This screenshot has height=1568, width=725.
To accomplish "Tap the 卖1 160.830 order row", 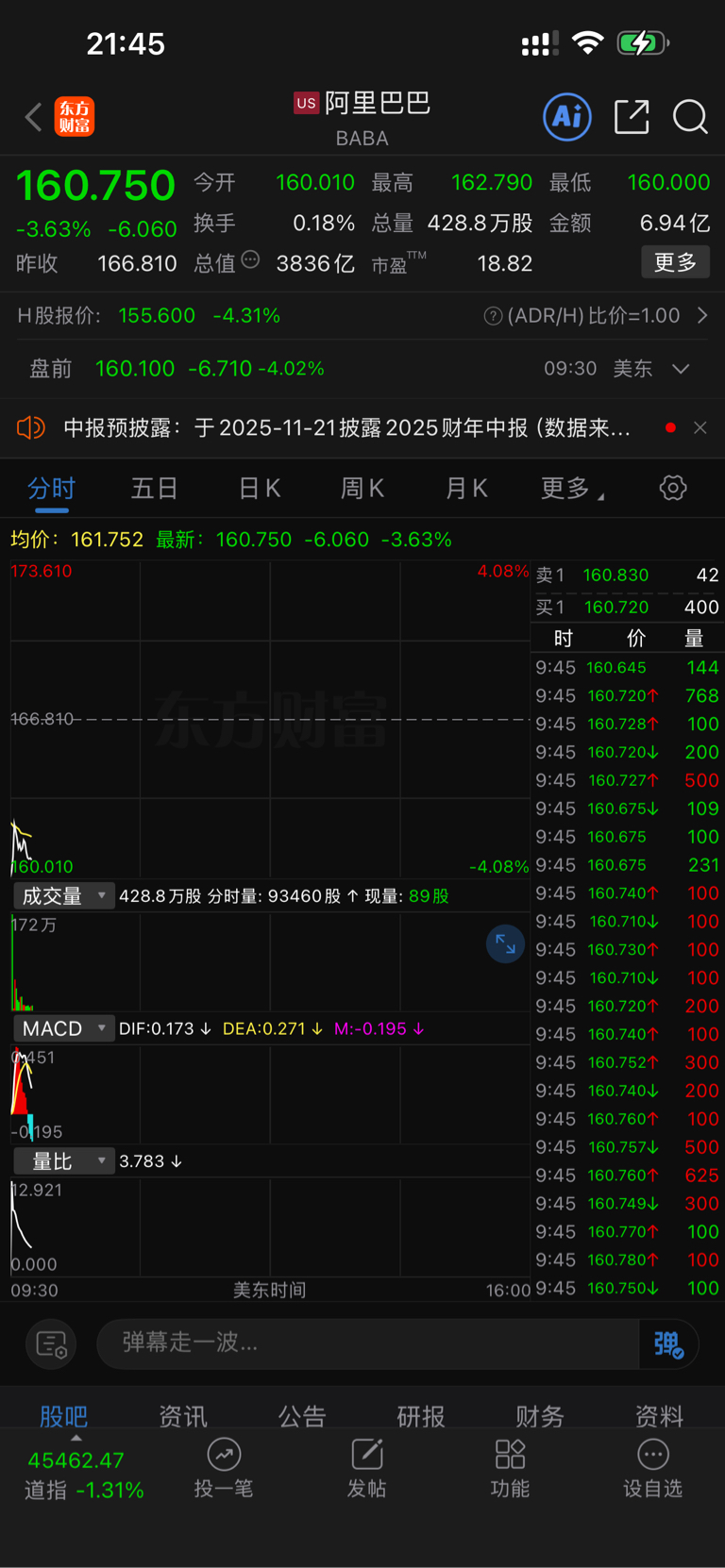I will point(628,575).
